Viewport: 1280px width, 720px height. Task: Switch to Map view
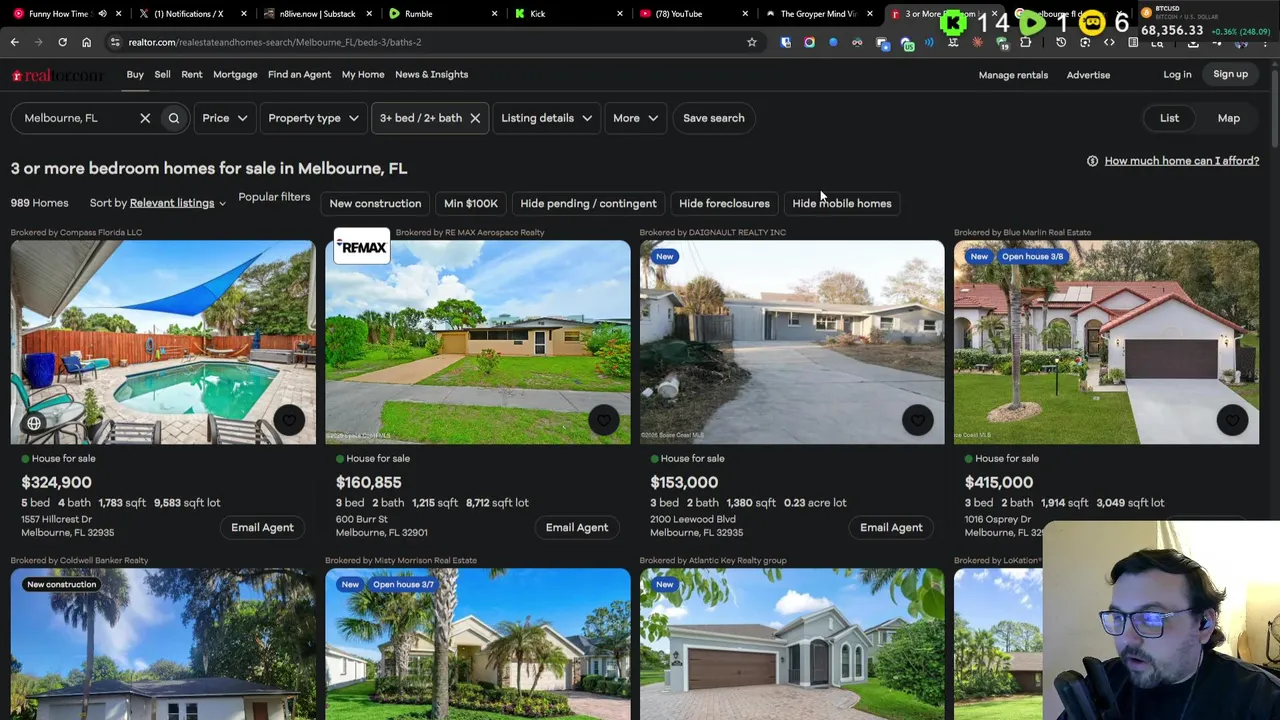[x=1228, y=118]
